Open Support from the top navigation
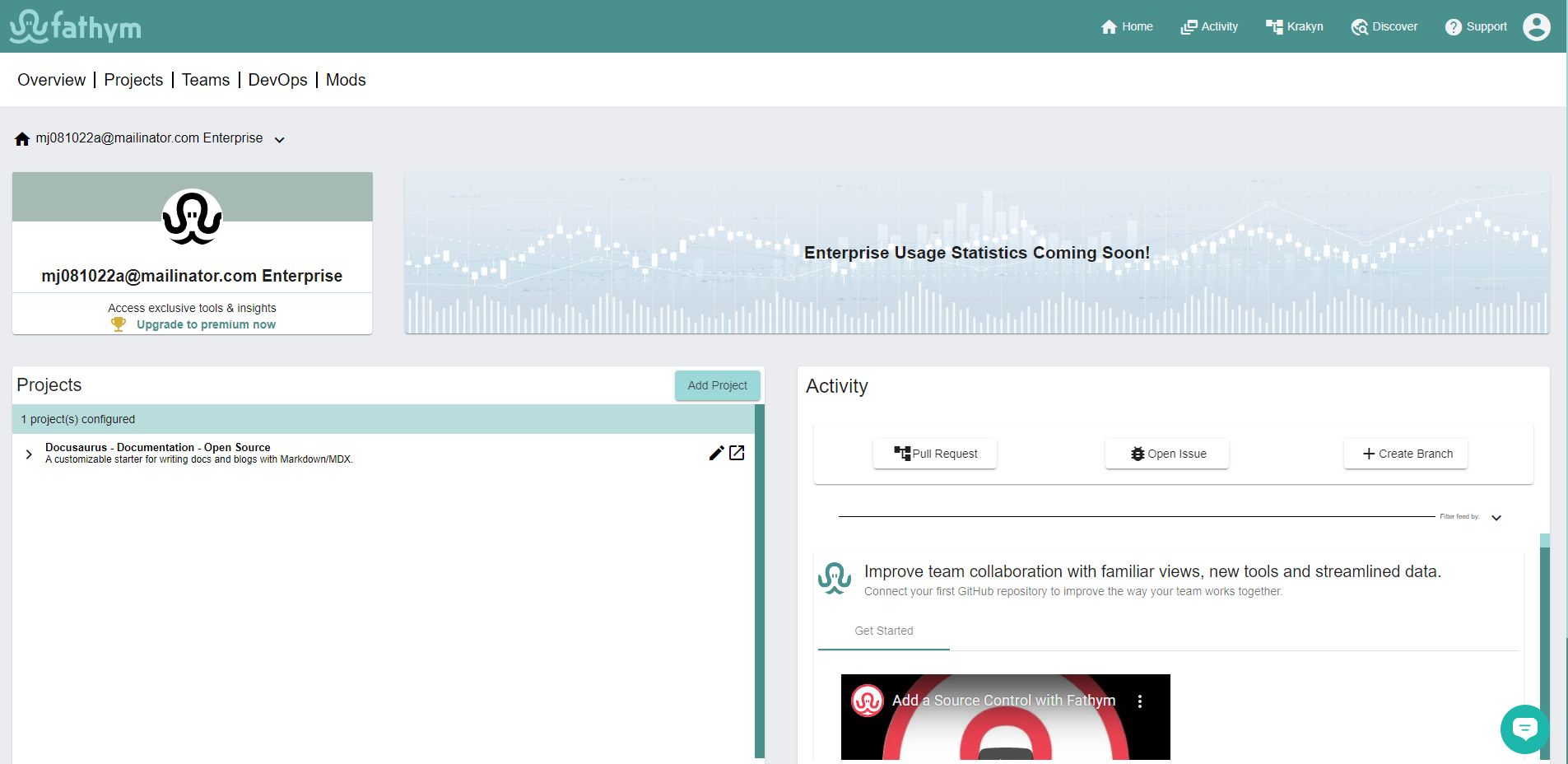 1477,26
